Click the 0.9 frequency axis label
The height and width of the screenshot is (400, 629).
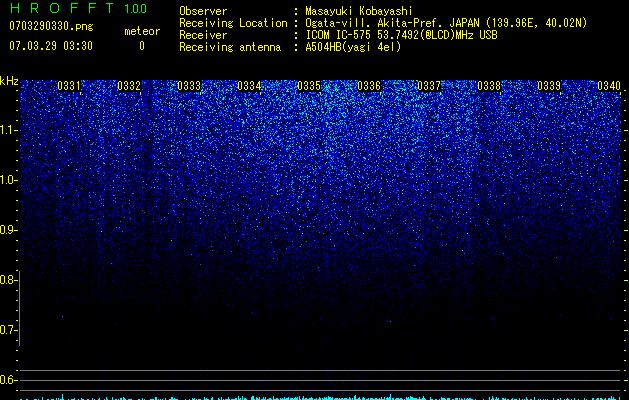click(9, 230)
